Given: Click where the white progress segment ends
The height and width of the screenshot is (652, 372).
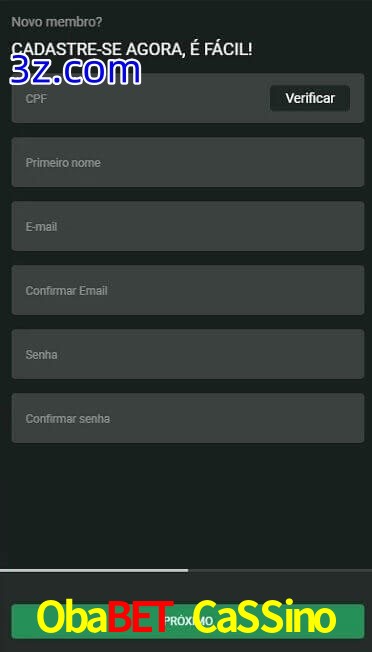Looking at the screenshot, I should coord(187,570).
